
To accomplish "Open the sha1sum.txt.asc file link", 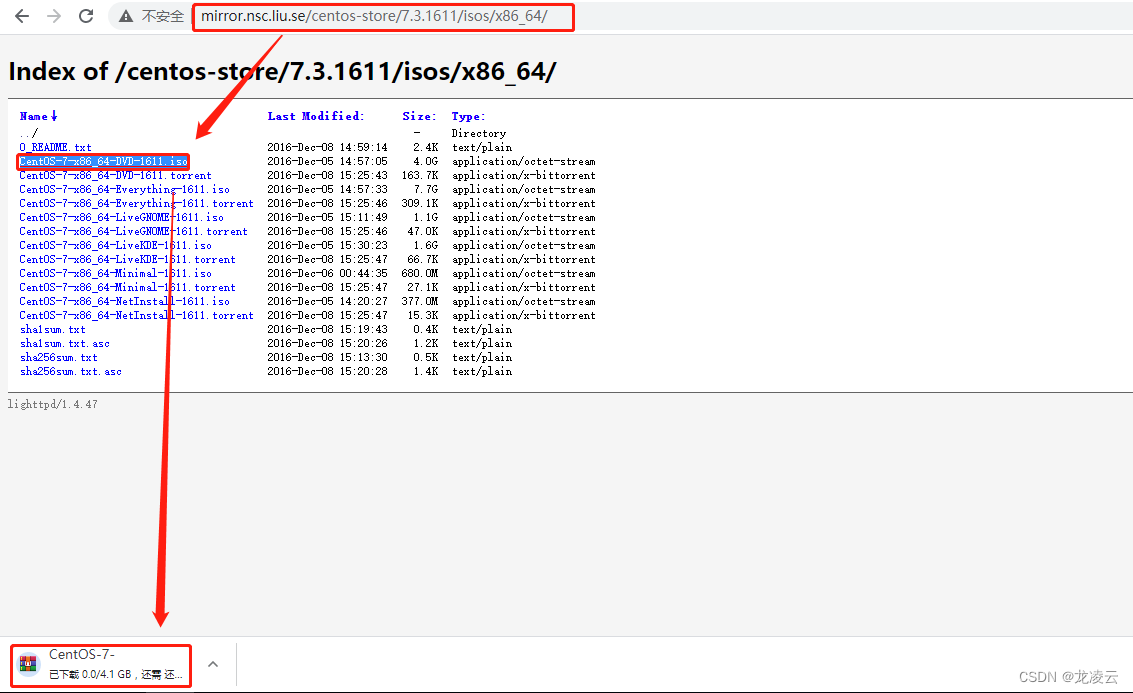I will [65, 343].
